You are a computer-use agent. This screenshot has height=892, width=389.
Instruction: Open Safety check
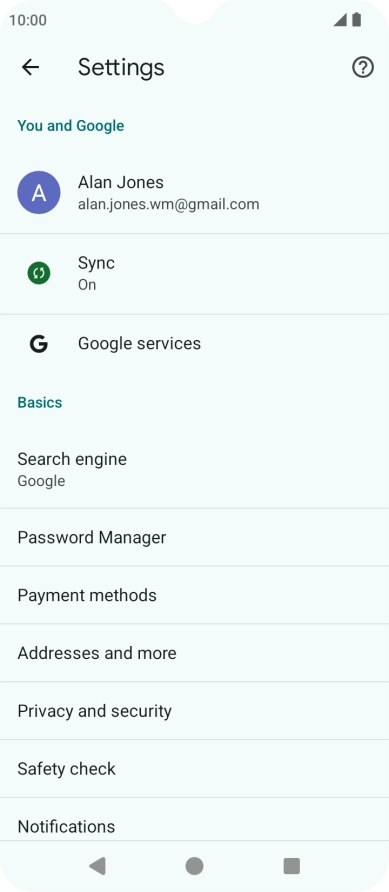[x=194, y=769]
